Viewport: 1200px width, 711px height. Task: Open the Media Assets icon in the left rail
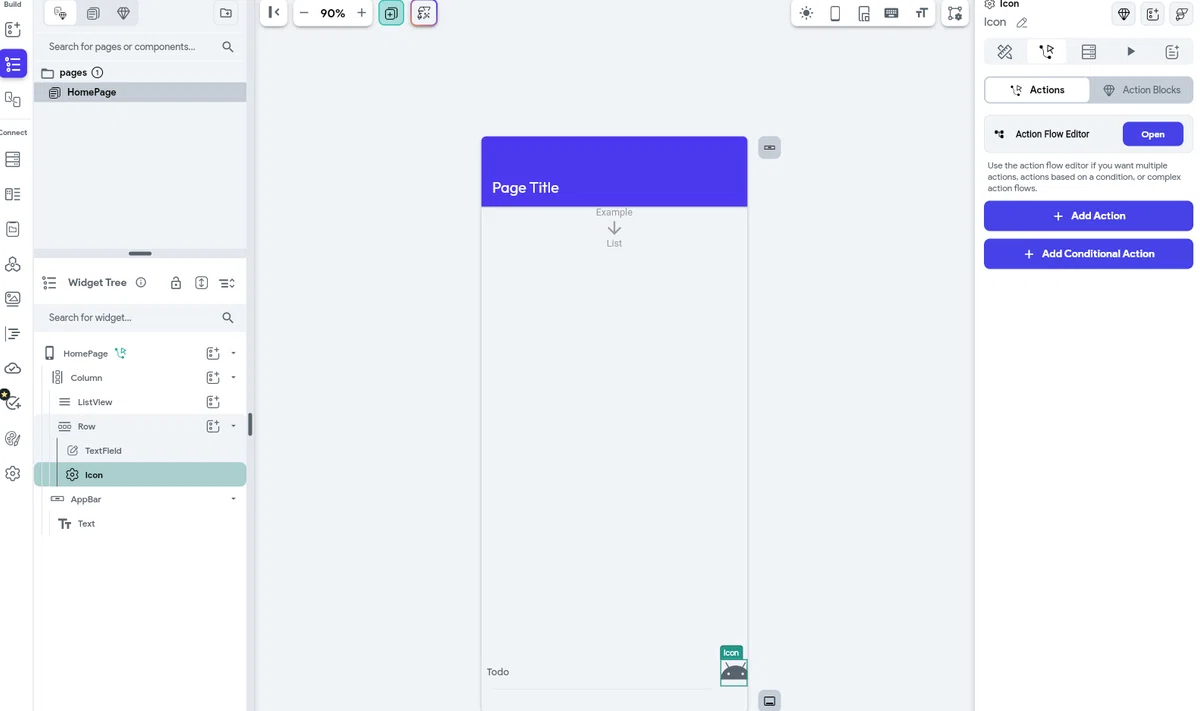tap(13, 298)
